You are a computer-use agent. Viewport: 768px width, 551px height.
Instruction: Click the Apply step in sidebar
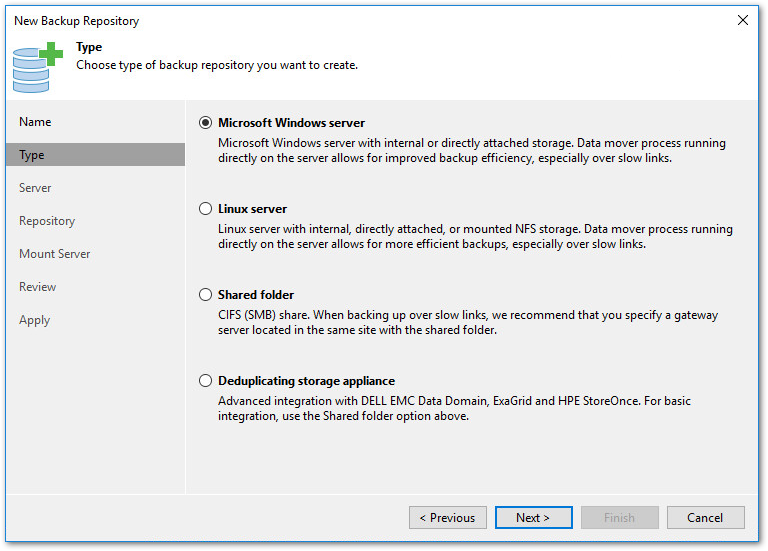coord(34,320)
